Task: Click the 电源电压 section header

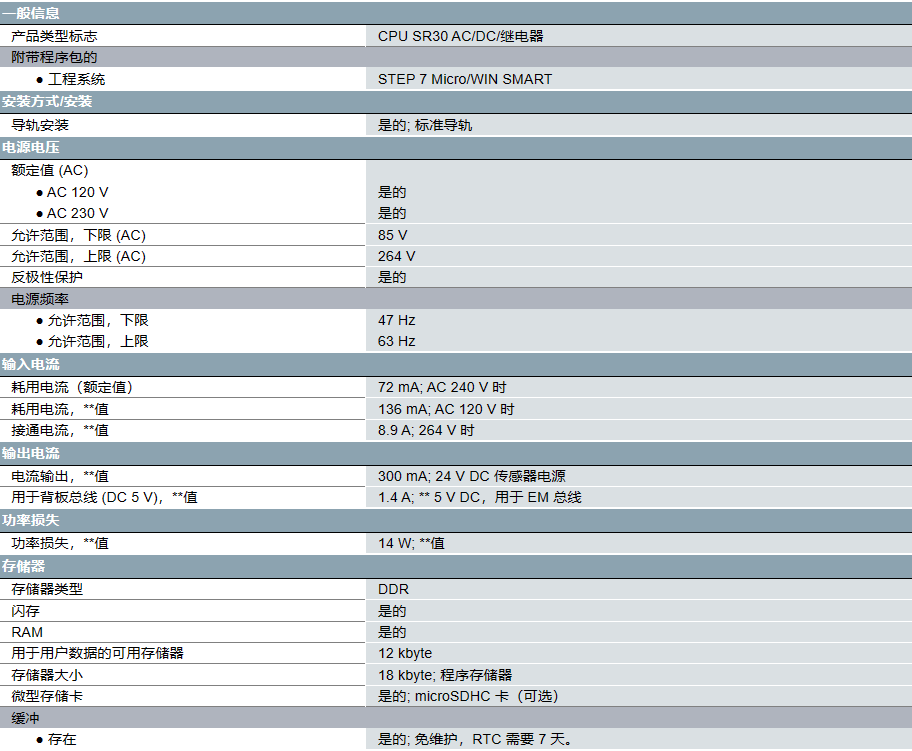Action: (x=31, y=148)
